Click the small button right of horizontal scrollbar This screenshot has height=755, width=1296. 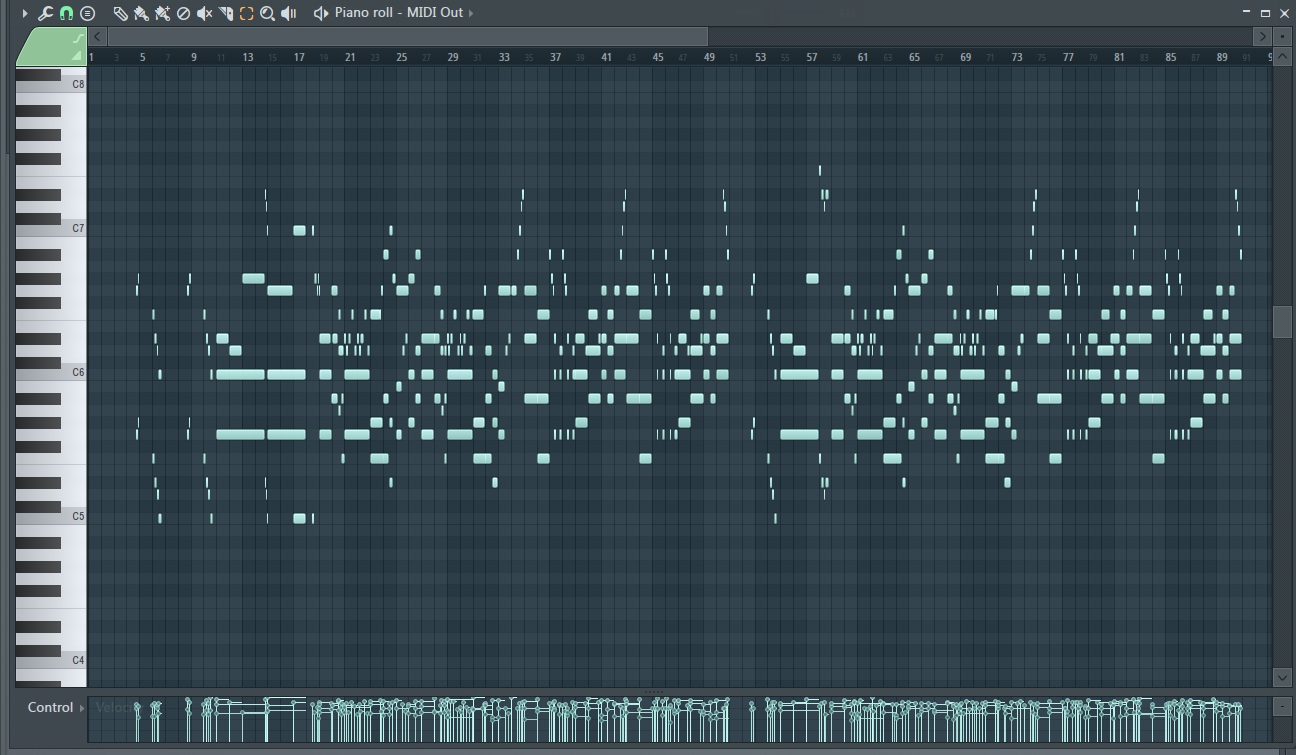(x=1282, y=37)
